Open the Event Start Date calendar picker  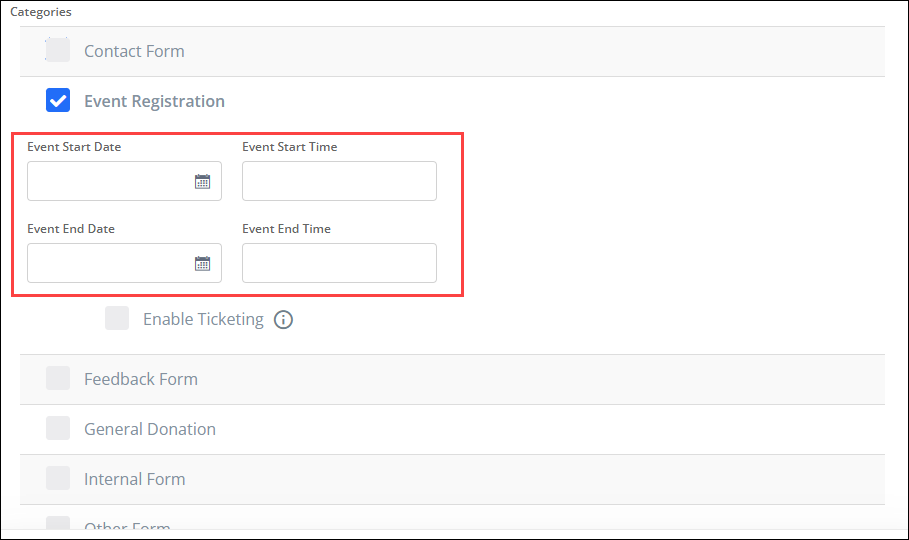[x=202, y=182]
